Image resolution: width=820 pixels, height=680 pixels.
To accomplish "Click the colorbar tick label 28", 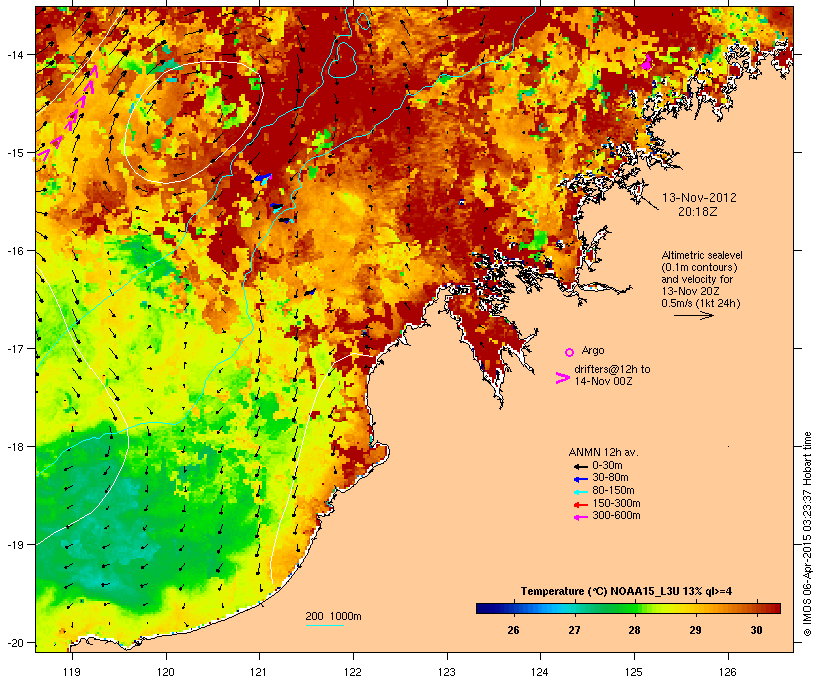I will [x=634, y=630].
